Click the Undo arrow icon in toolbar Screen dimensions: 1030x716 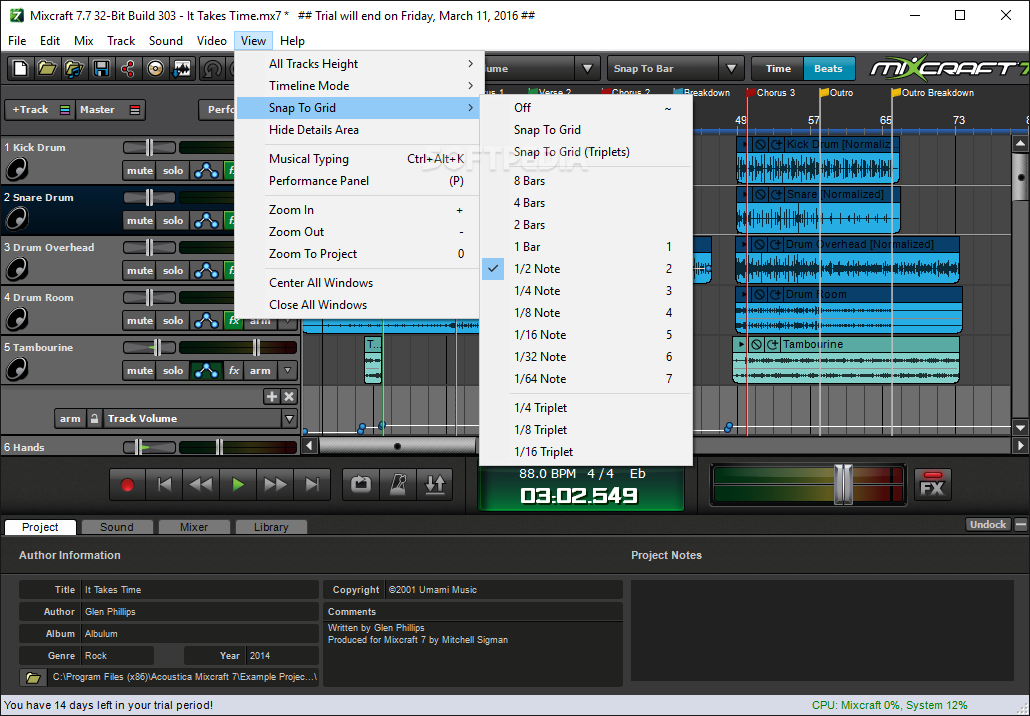coord(212,68)
